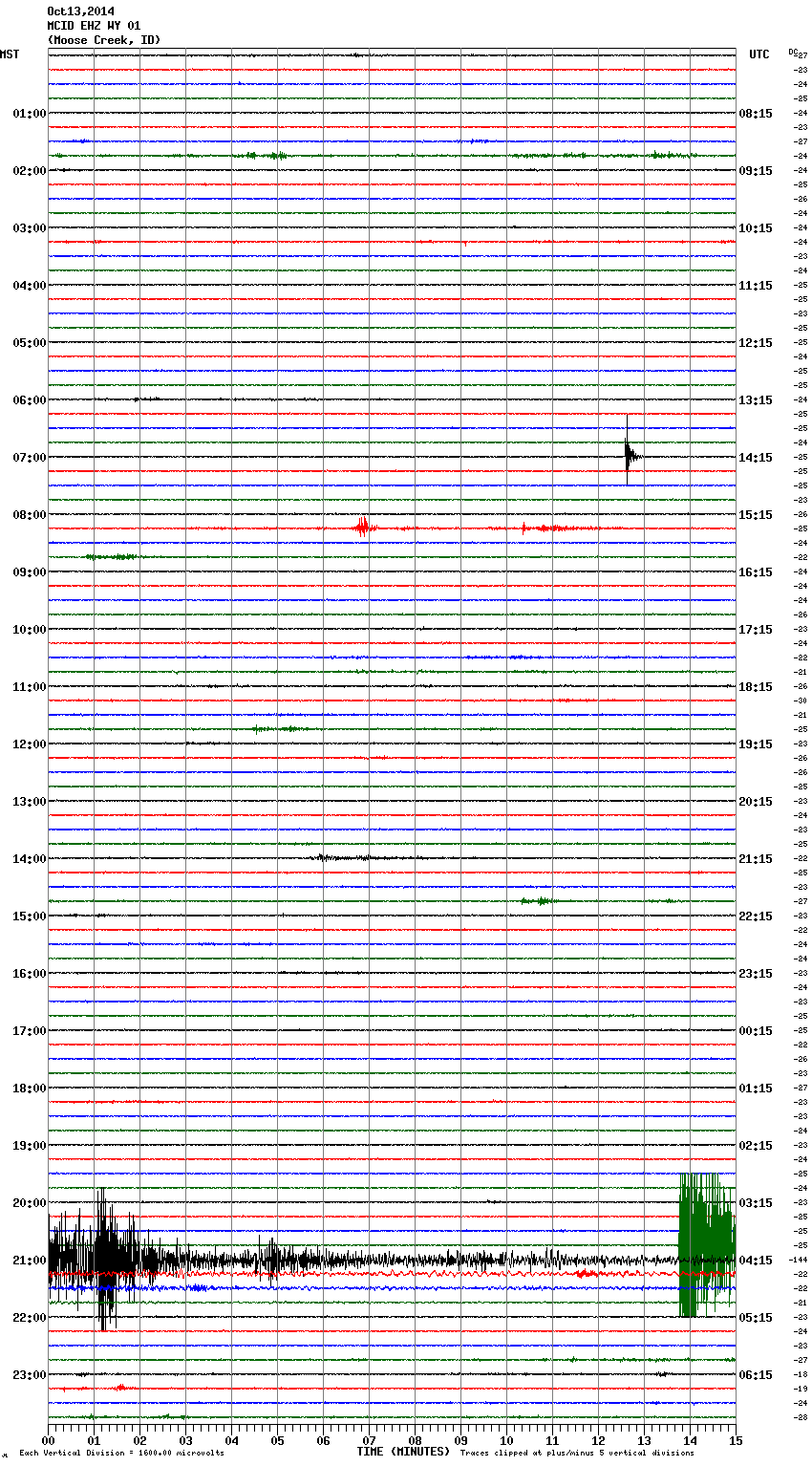Click the '15' minute label on the bottom axis

pos(735,1439)
